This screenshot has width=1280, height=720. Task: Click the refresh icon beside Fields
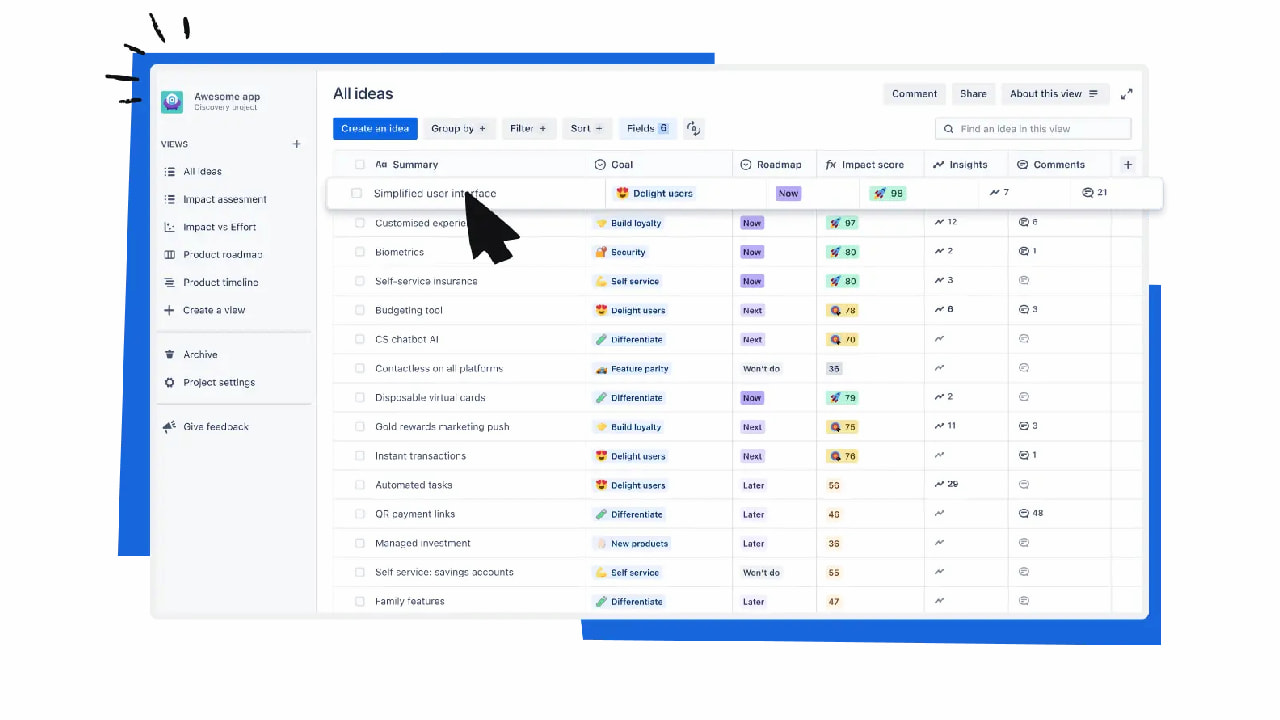coord(693,128)
